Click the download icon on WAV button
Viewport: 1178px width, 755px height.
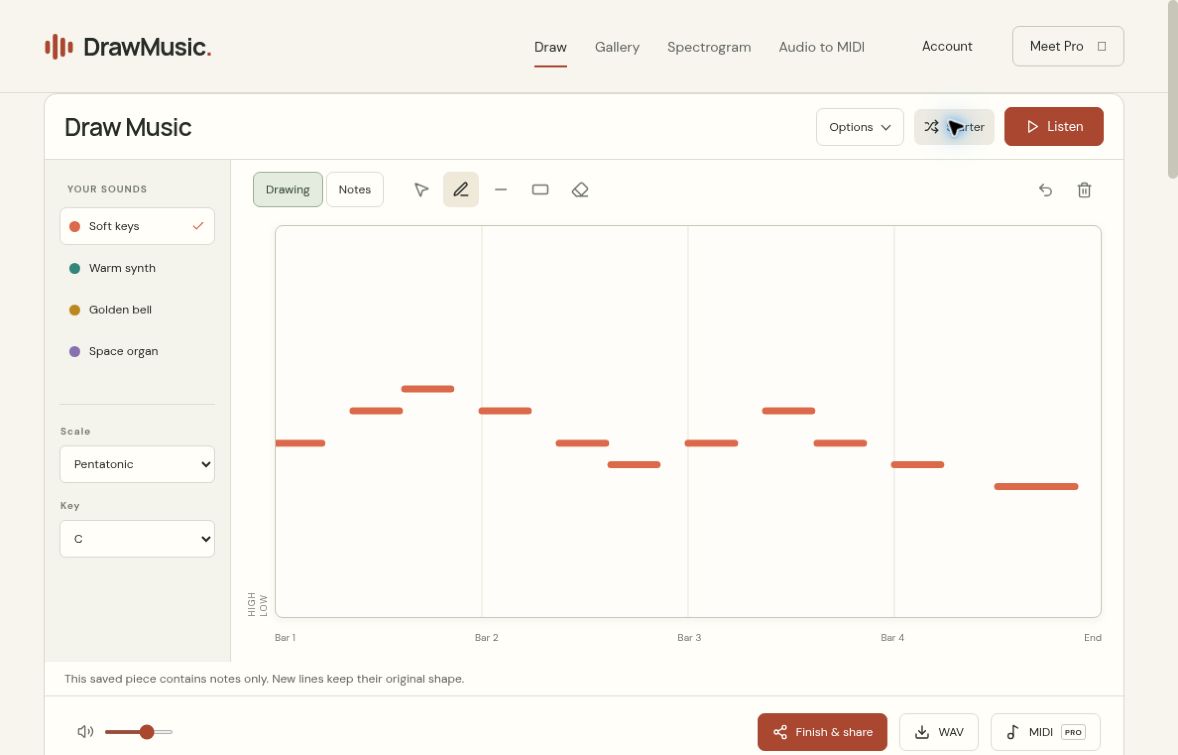[x=922, y=732]
